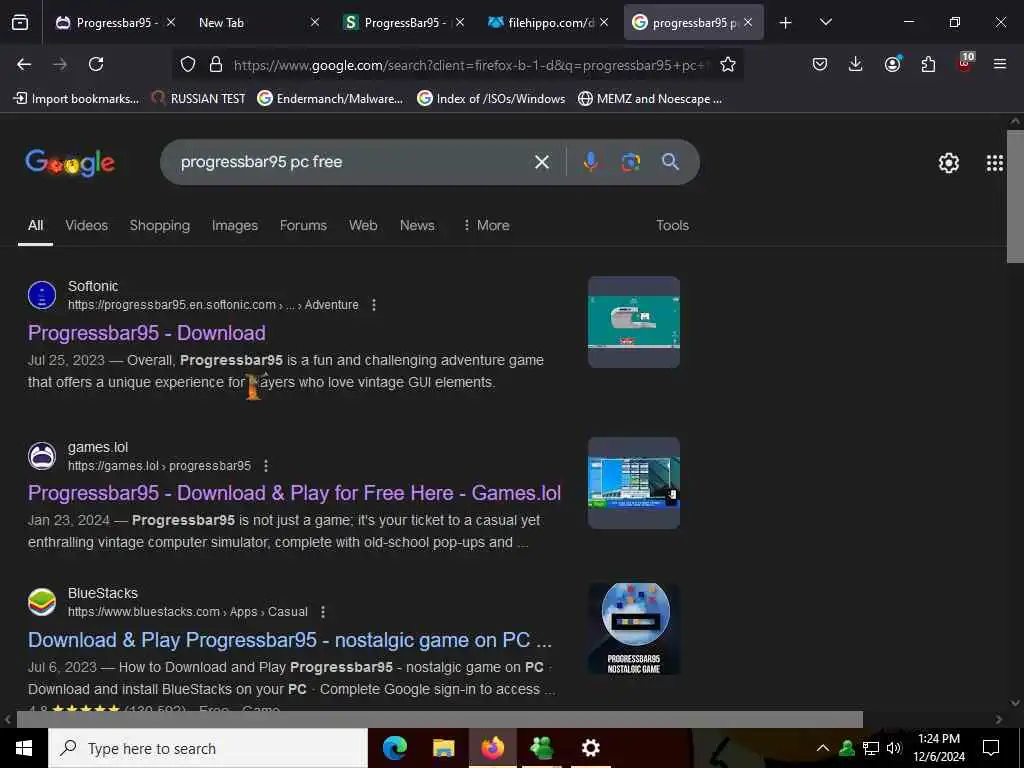
Task: Open File Explorer from taskbar
Action: point(443,748)
